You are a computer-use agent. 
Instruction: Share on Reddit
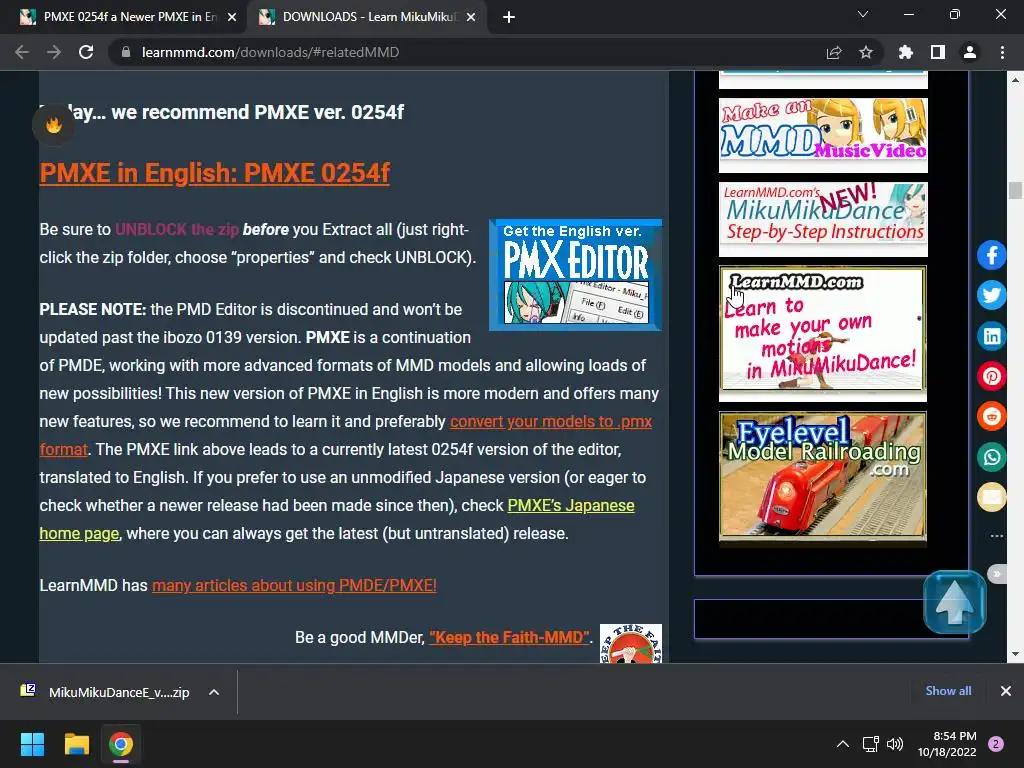click(991, 416)
